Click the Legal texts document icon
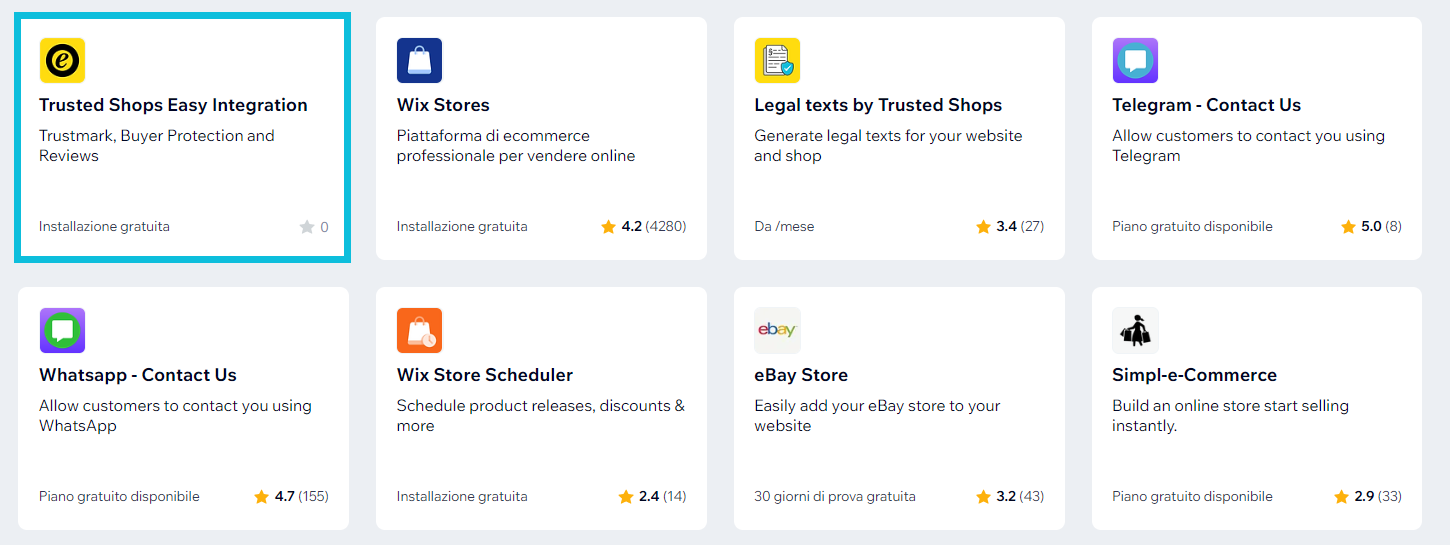Image resolution: width=1450 pixels, height=545 pixels. (777, 60)
